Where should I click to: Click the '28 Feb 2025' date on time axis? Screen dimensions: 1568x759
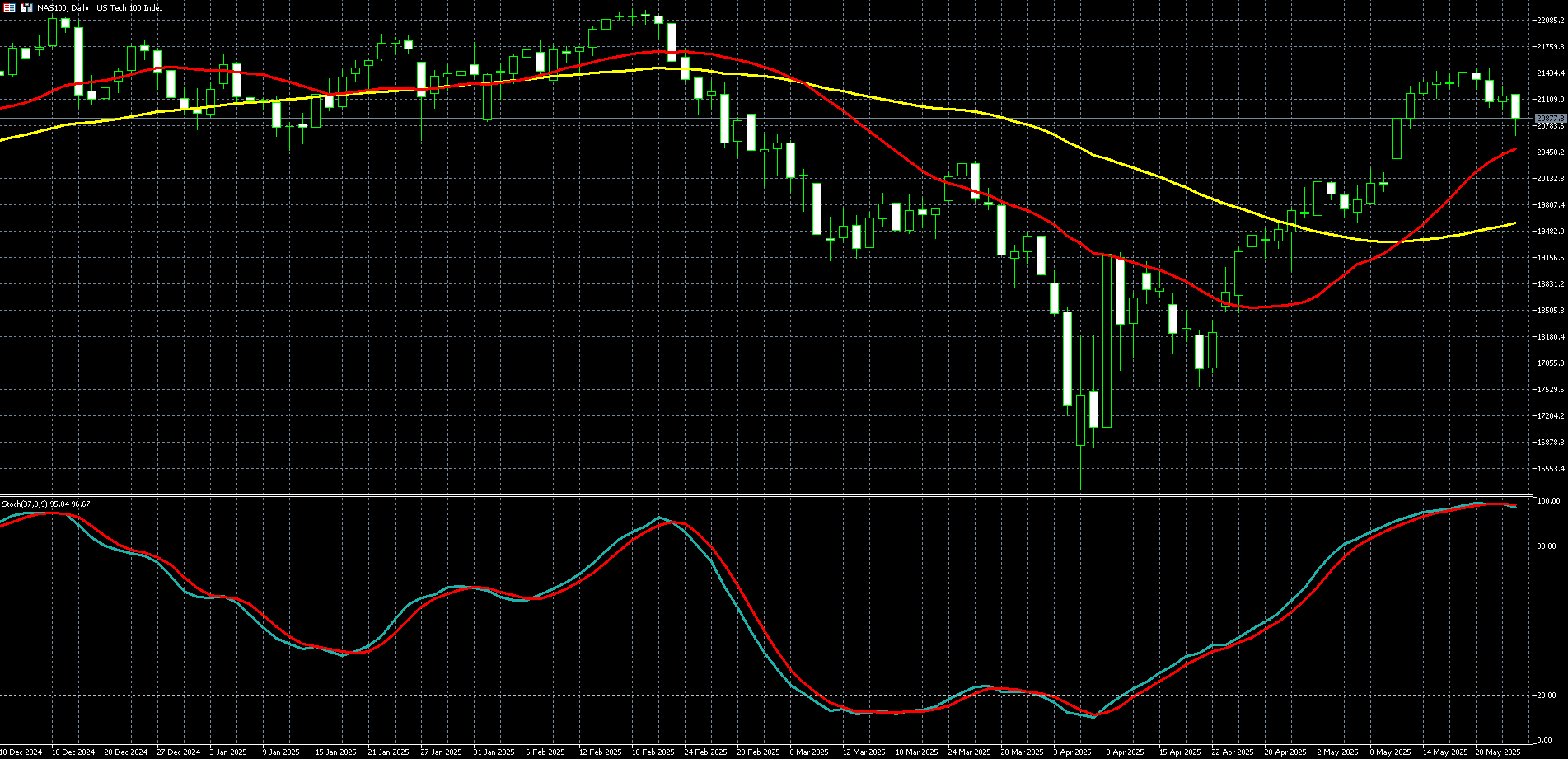(x=758, y=752)
